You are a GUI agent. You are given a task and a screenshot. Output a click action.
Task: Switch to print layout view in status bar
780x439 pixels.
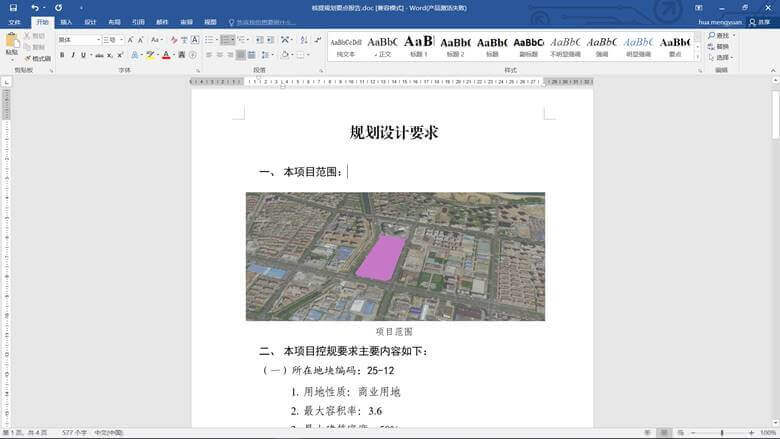click(664, 433)
